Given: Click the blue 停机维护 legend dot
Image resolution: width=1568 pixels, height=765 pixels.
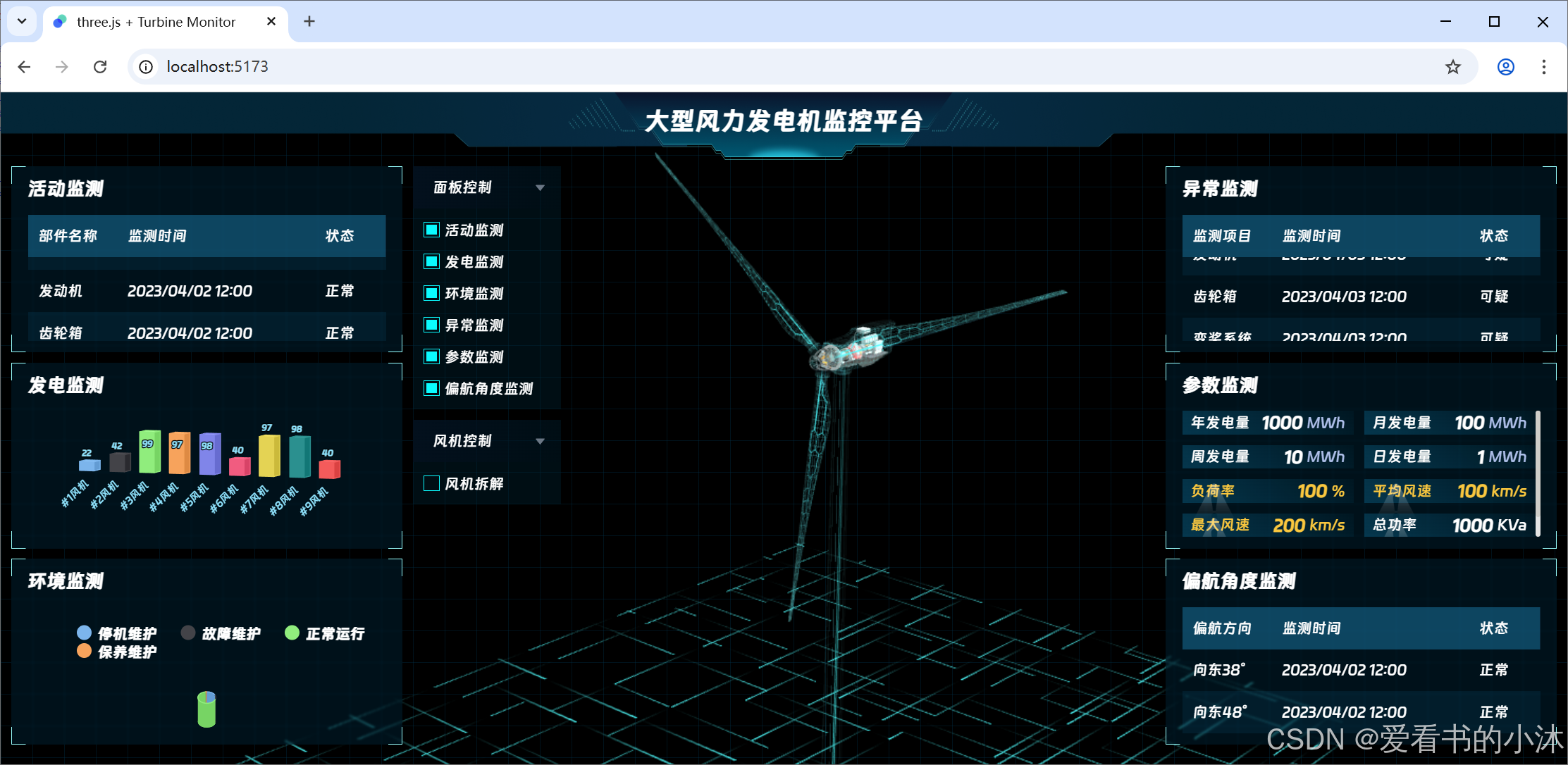Looking at the screenshot, I should 84,633.
